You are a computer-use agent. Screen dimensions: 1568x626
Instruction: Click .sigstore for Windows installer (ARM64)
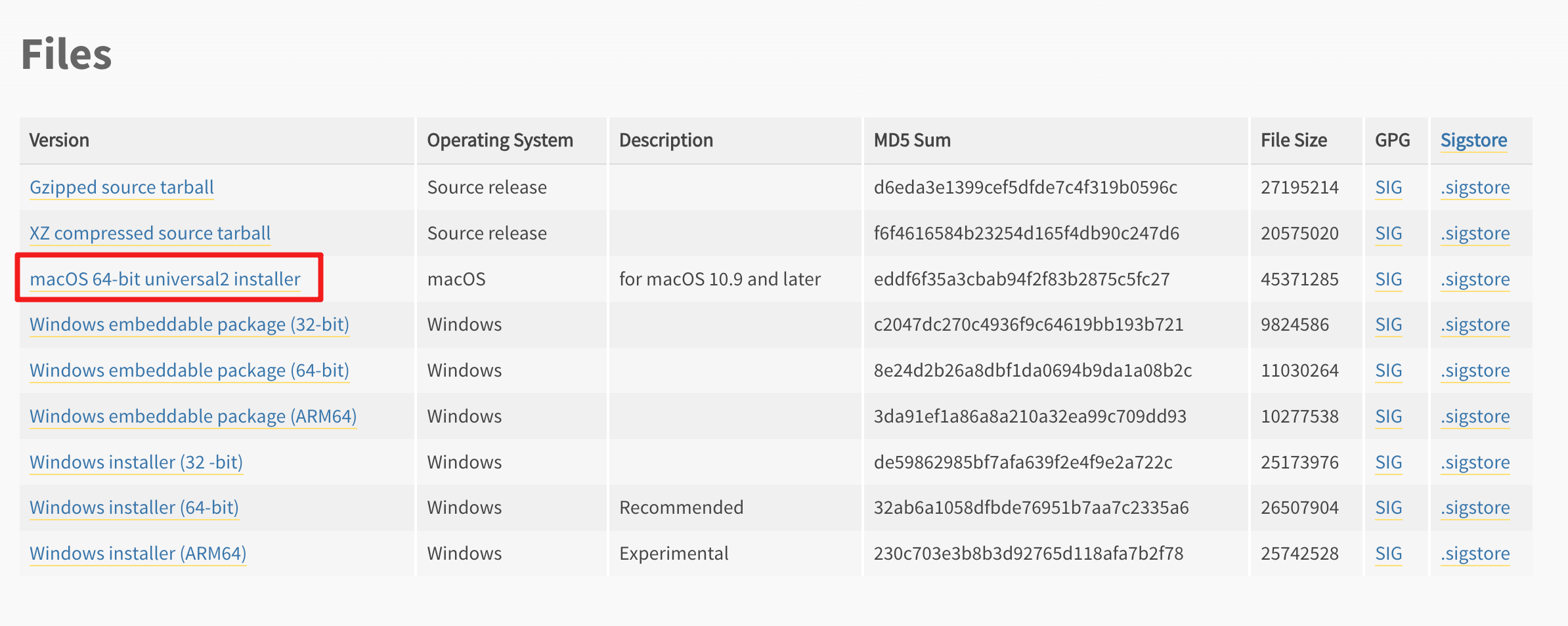point(1475,554)
